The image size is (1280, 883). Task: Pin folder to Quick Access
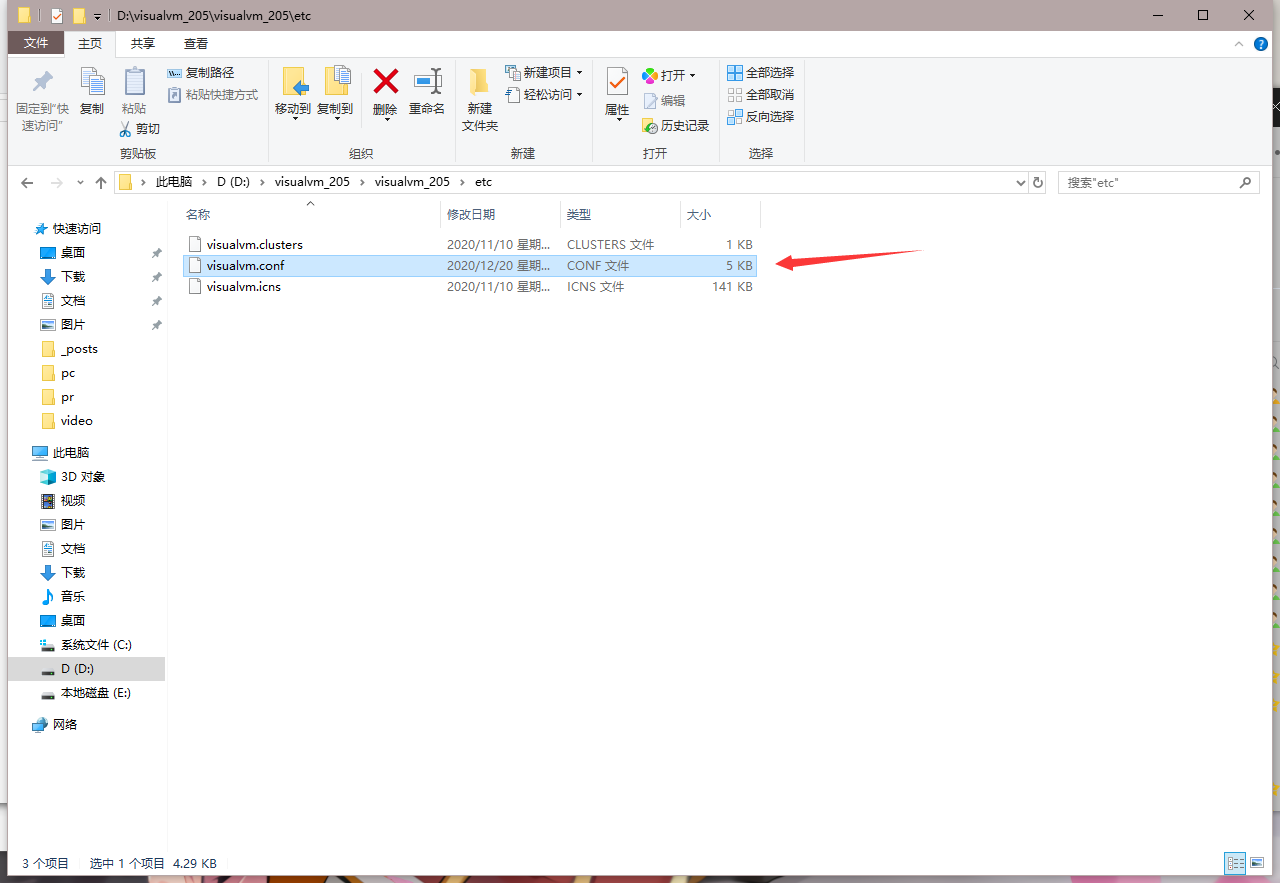point(42,83)
